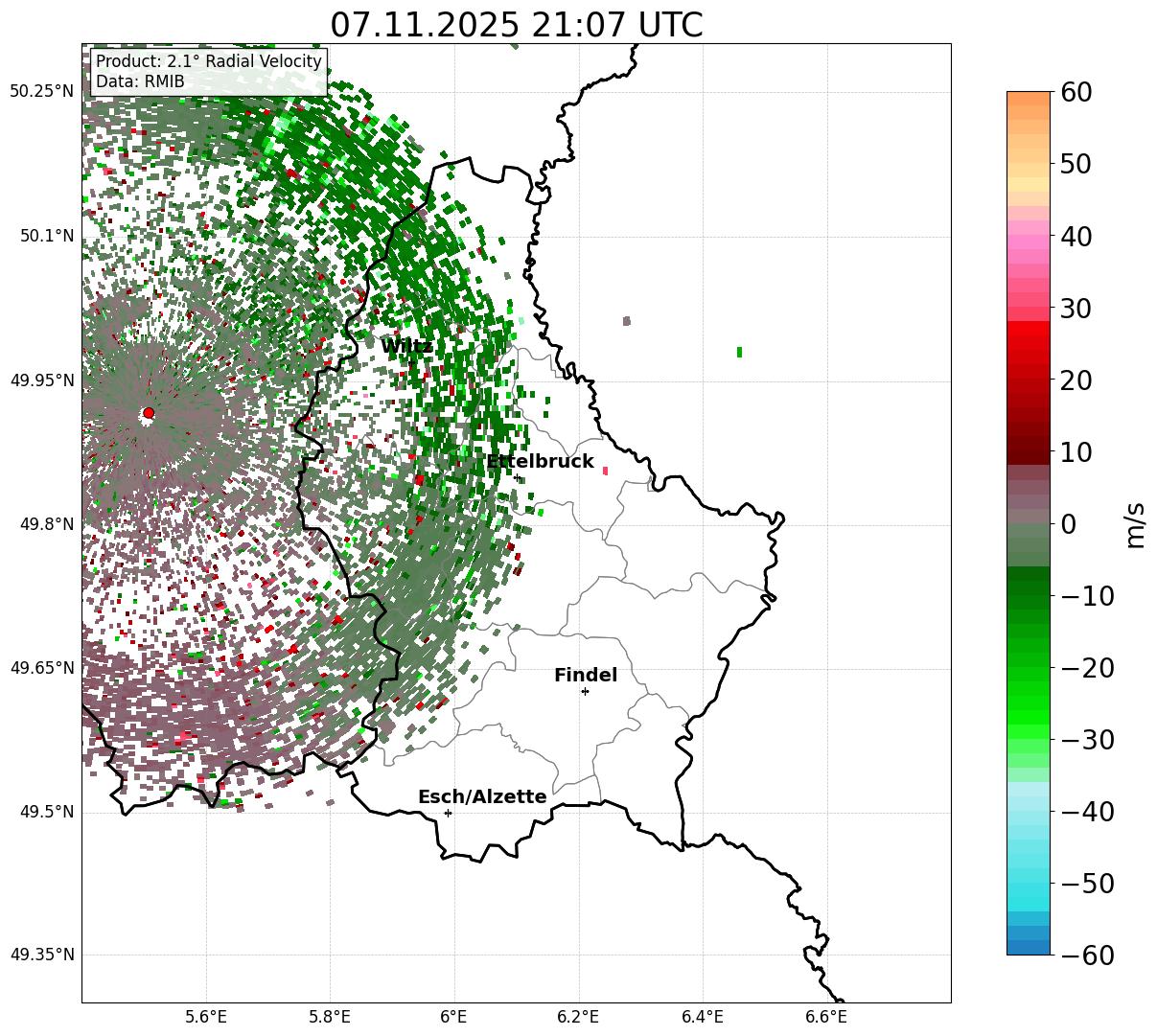Click the colorbar tick label −30

coord(1087,740)
